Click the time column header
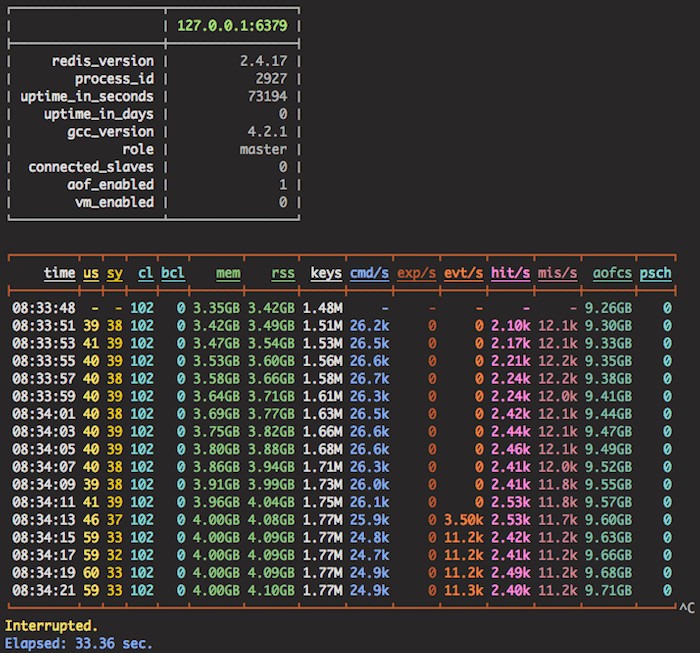The height and width of the screenshot is (653, 700). tap(59, 273)
